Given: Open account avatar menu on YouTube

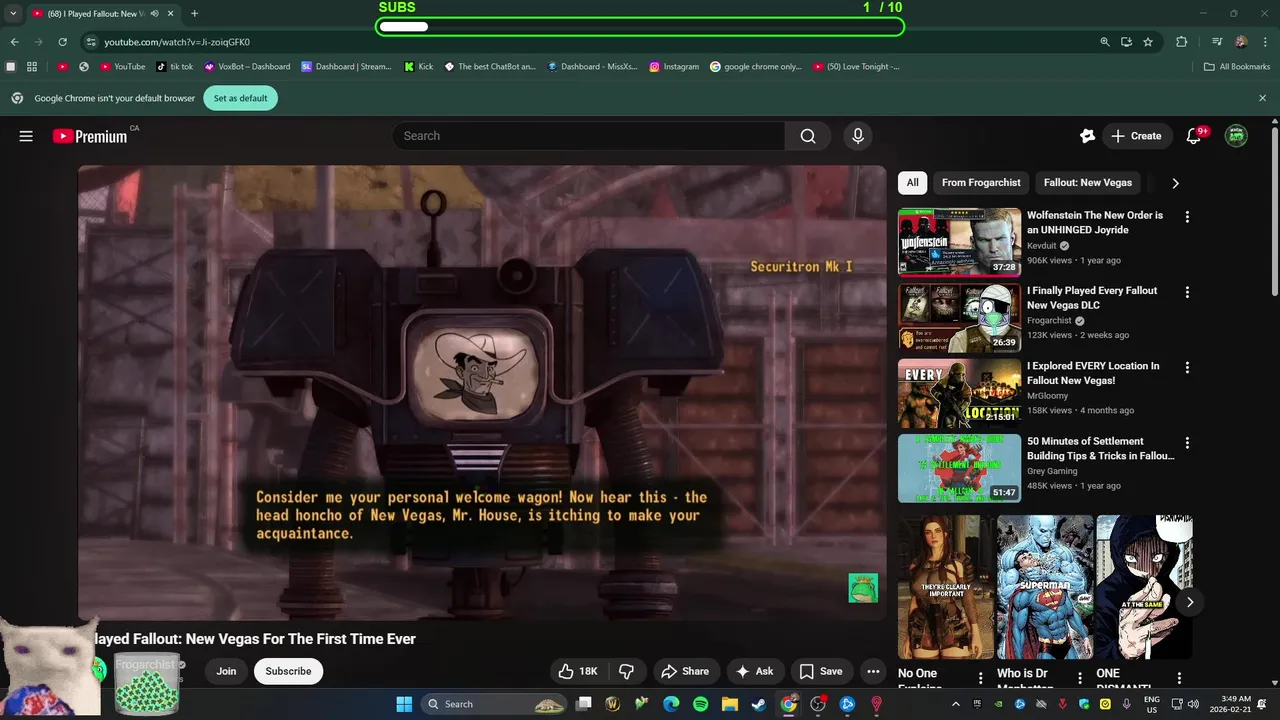Looking at the screenshot, I should pyautogui.click(x=1236, y=136).
